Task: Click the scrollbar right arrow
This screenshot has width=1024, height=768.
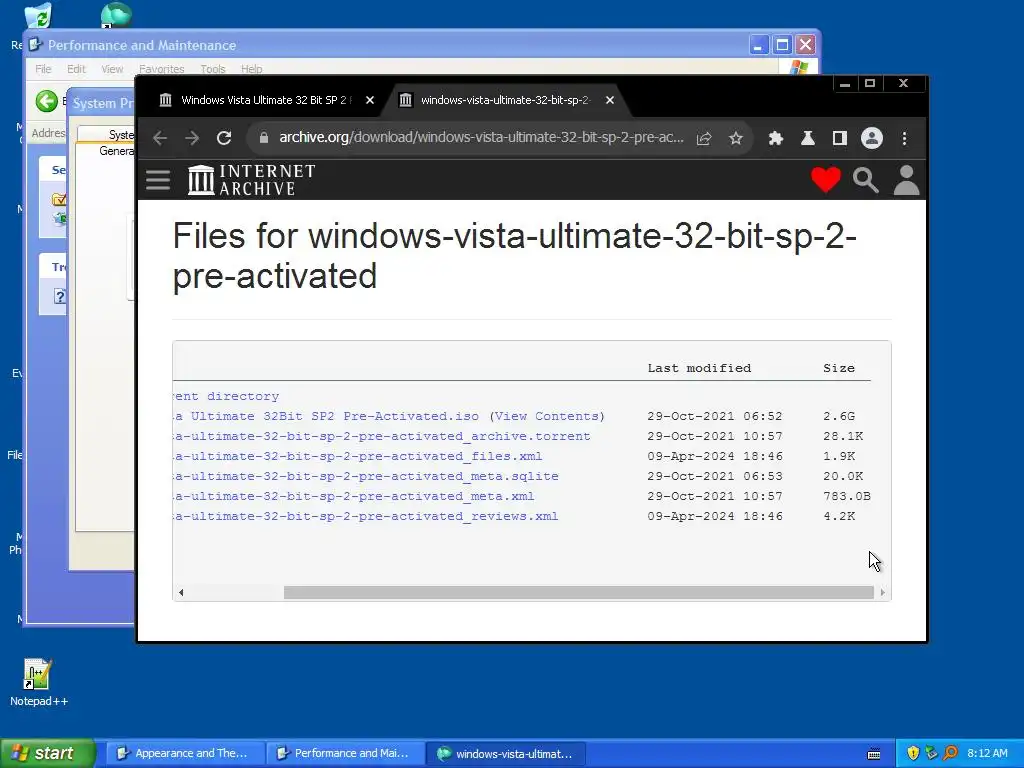Action: [882, 592]
